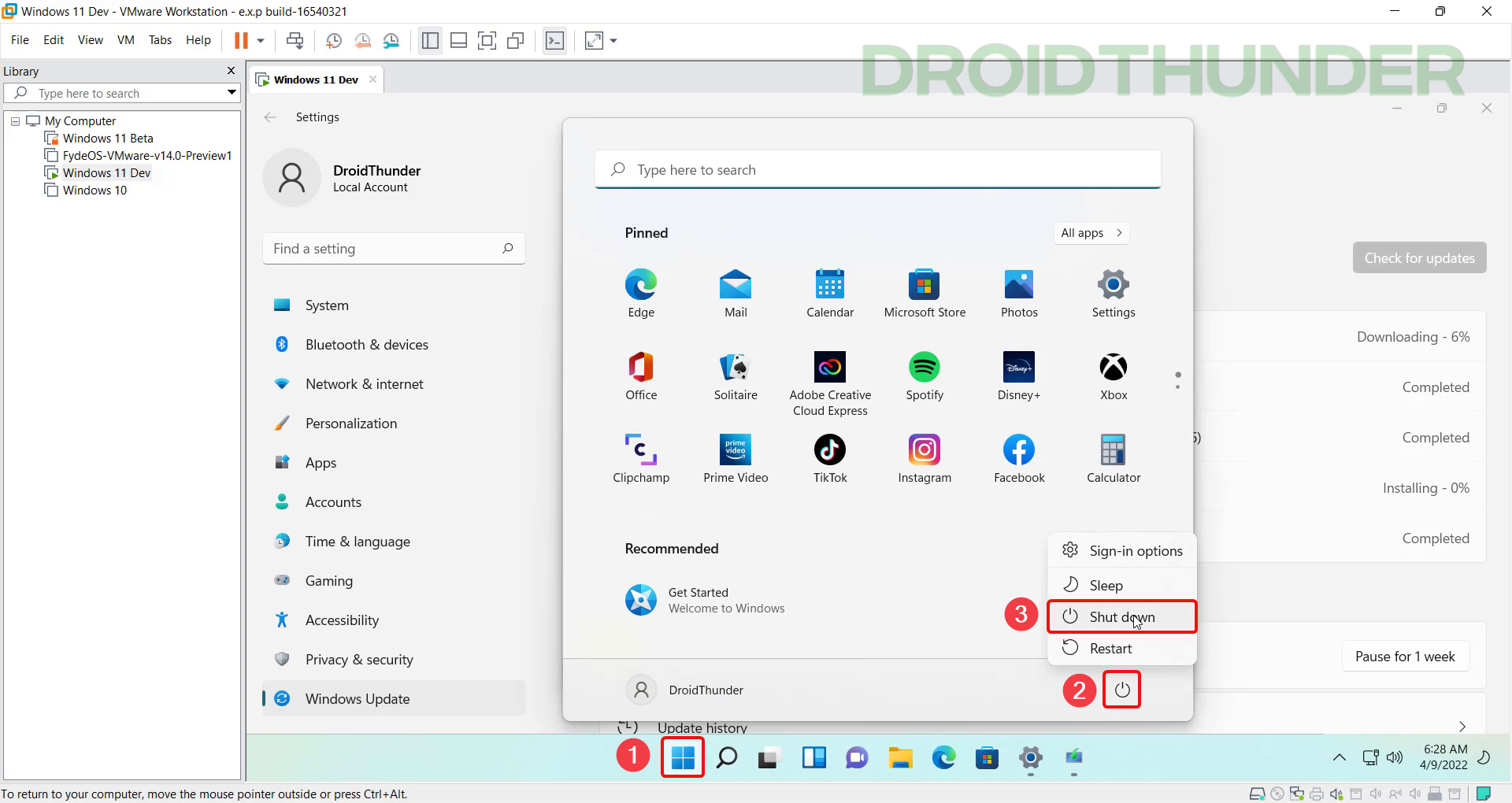Viewport: 1512px width, 803px height.
Task: Open Get Started recommended item
Action: [705, 601]
